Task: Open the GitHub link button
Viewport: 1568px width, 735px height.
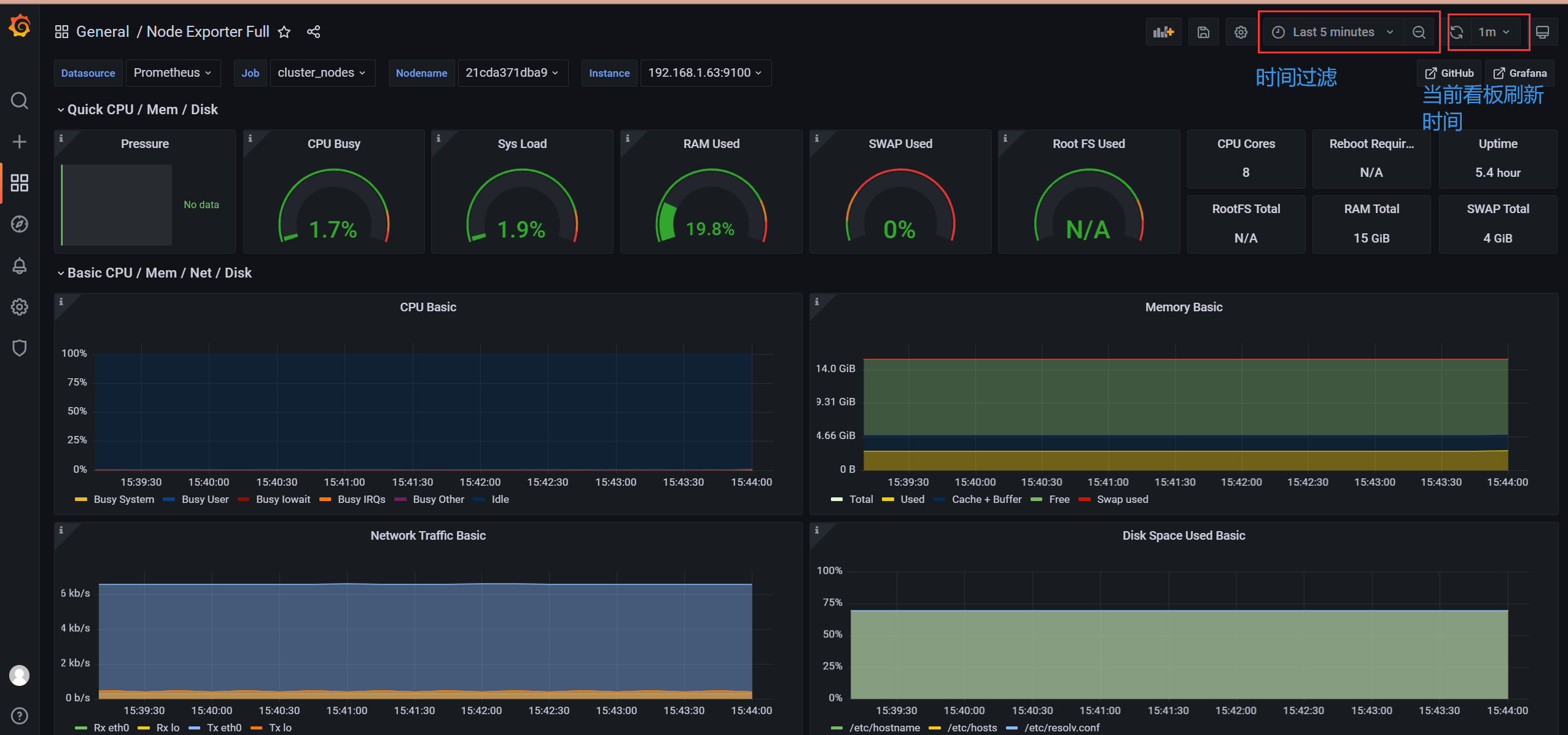Action: point(1449,73)
